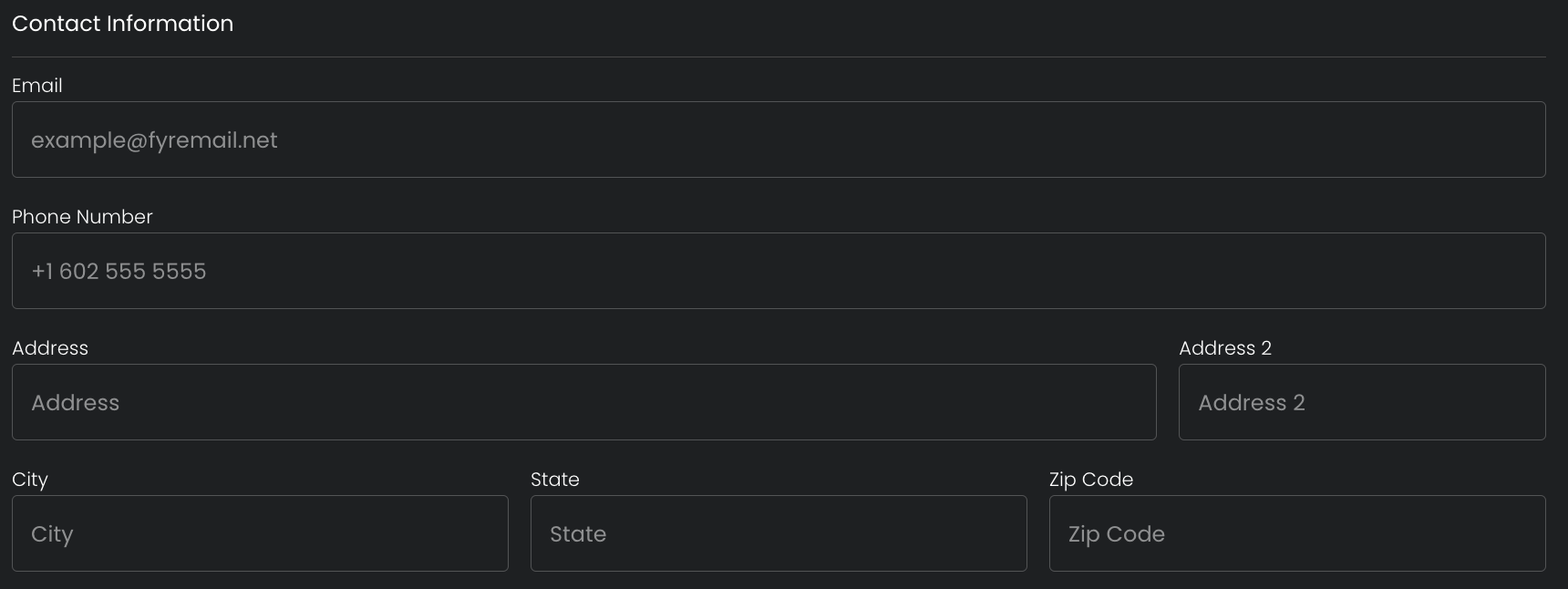Click the example@fyremail.net placeholder text
This screenshot has width=1568, height=589.
click(154, 140)
